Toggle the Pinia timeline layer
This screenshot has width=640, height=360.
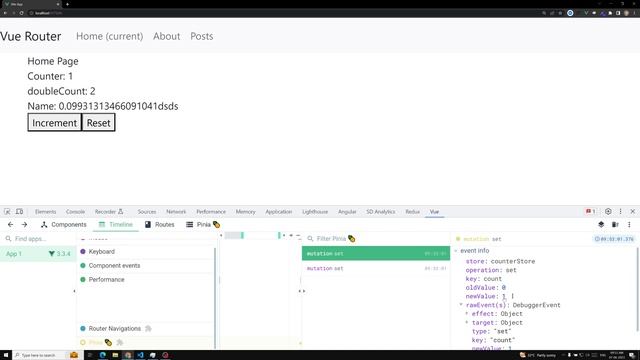(x=145, y=342)
